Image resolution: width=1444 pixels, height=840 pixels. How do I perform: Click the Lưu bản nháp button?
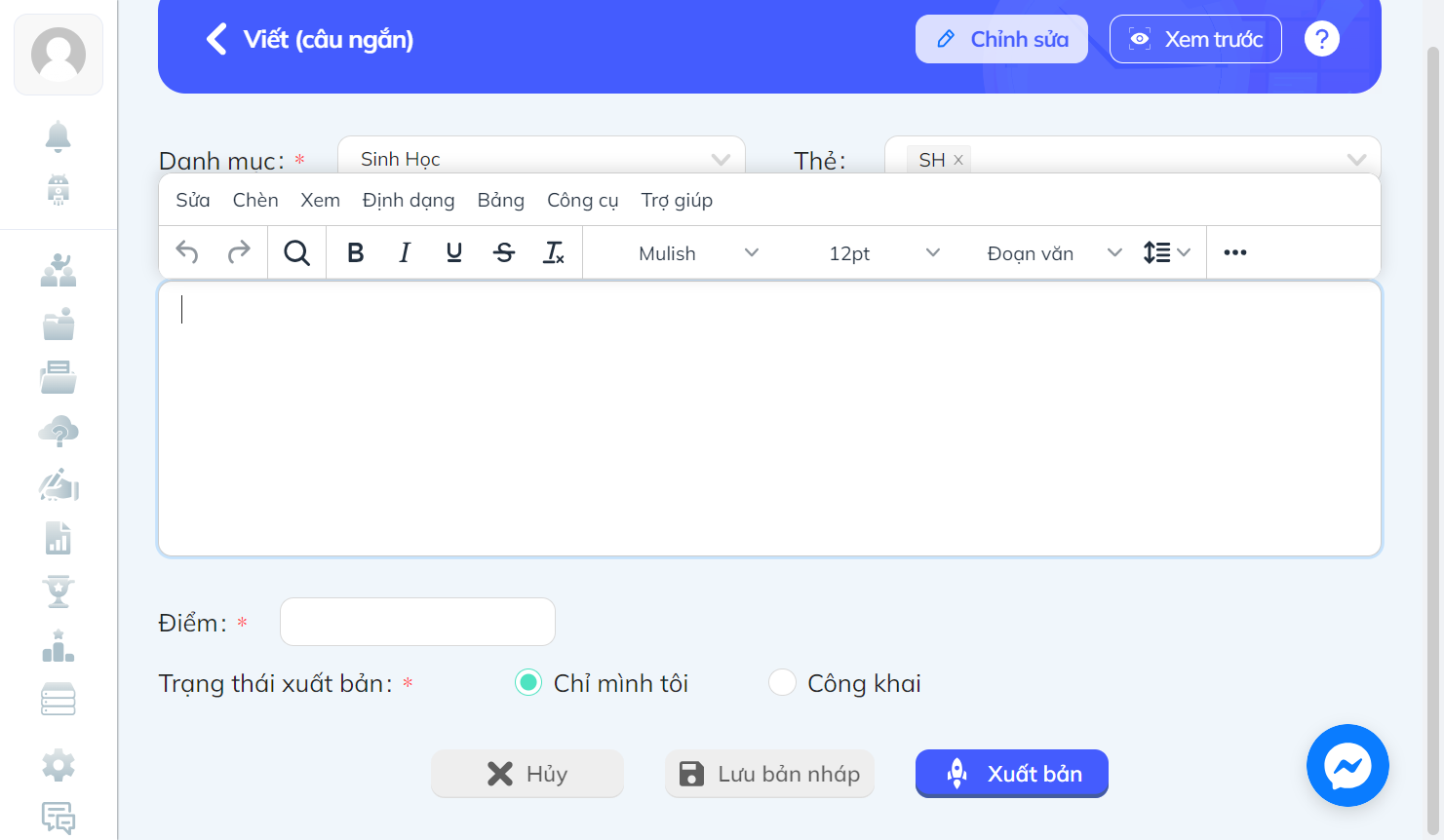769,774
